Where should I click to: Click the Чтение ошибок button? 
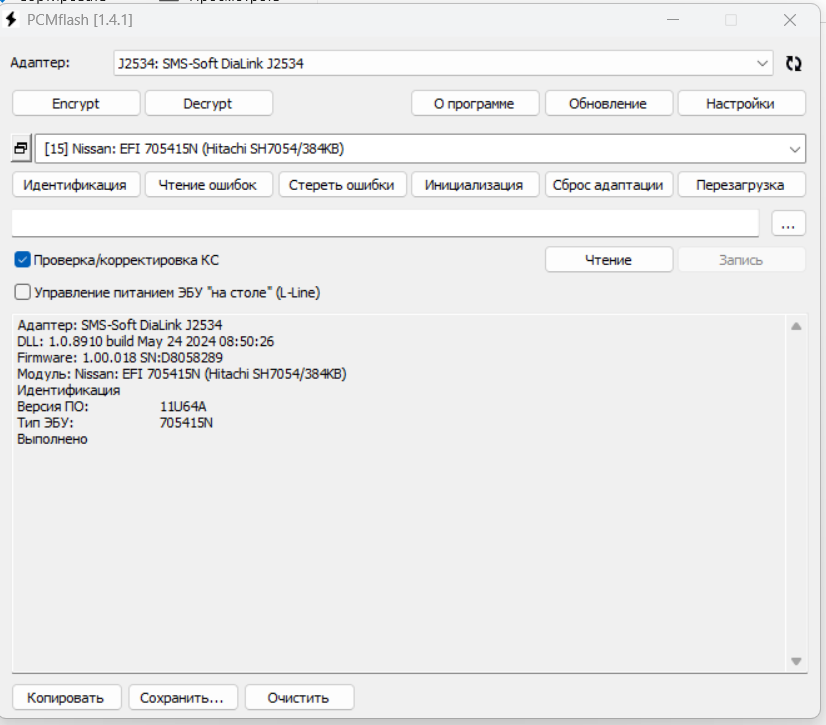pos(209,185)
